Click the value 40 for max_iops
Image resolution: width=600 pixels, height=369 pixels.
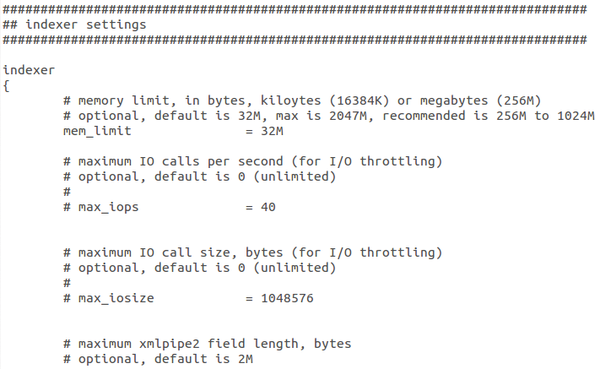268,207
